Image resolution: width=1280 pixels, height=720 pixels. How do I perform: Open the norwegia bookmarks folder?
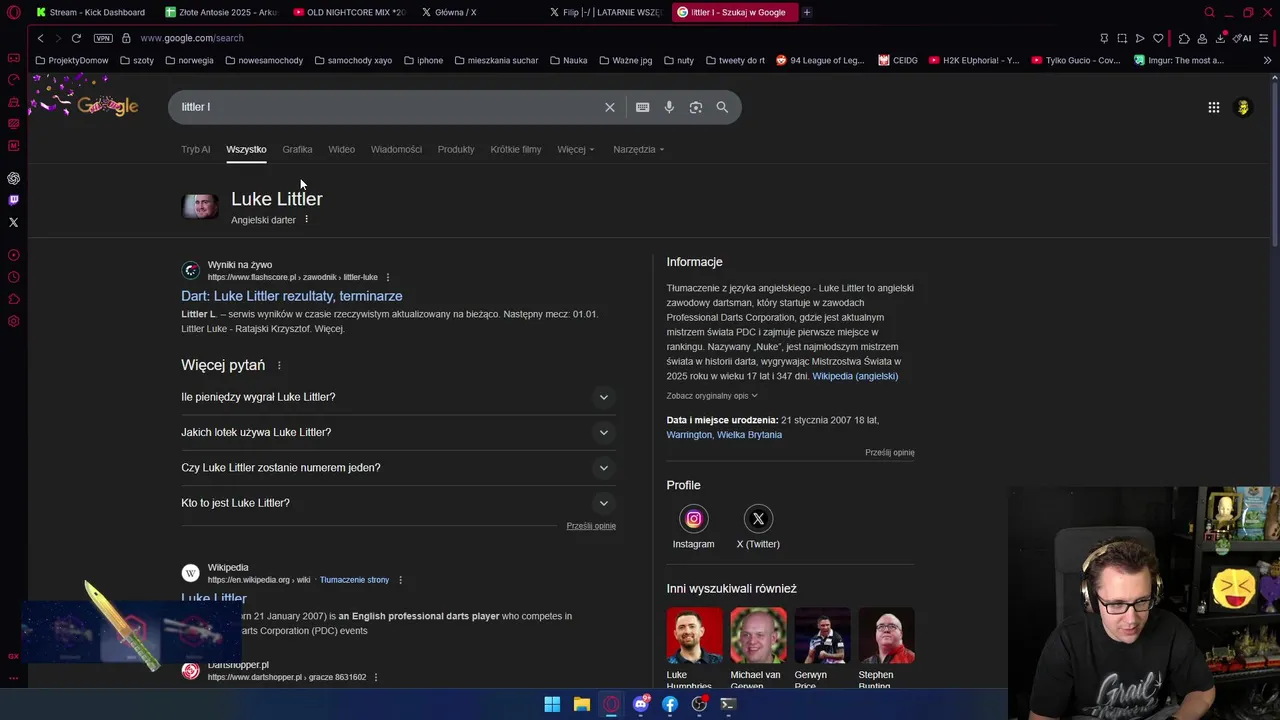(x=189, y=60)
